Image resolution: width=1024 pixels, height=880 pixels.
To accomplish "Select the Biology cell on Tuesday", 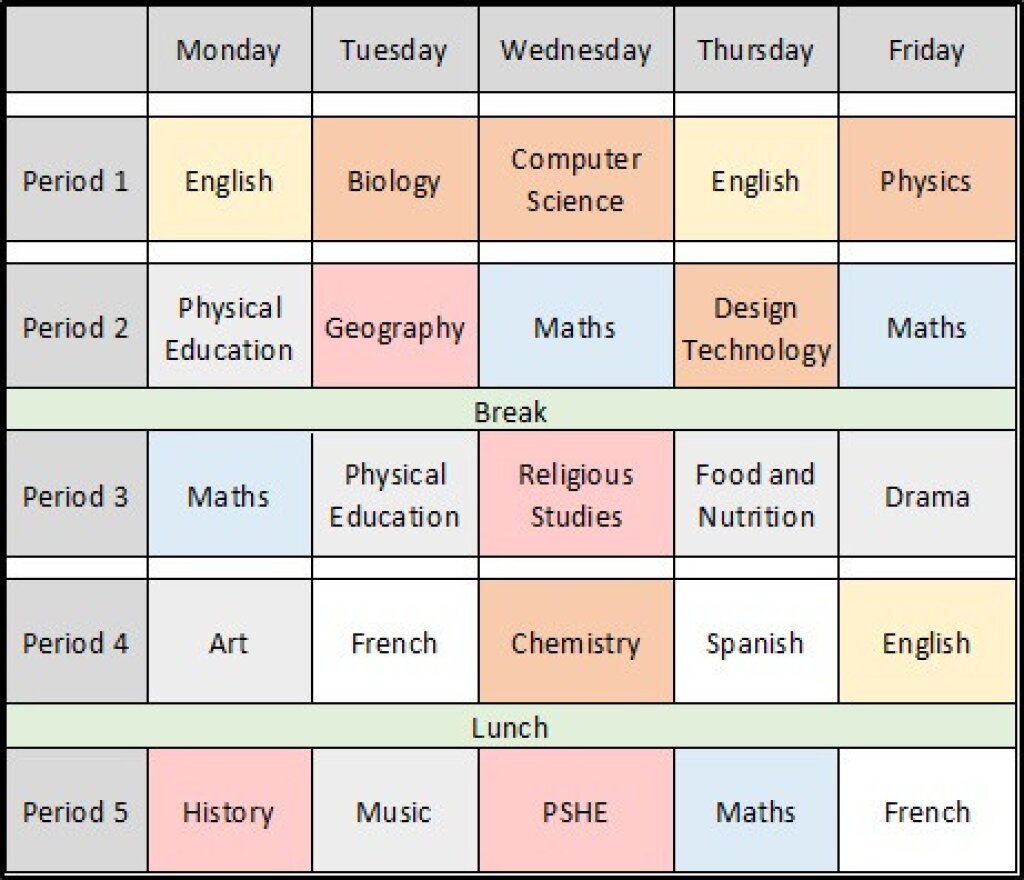I will pyautogui.click(x=394, y=181).
